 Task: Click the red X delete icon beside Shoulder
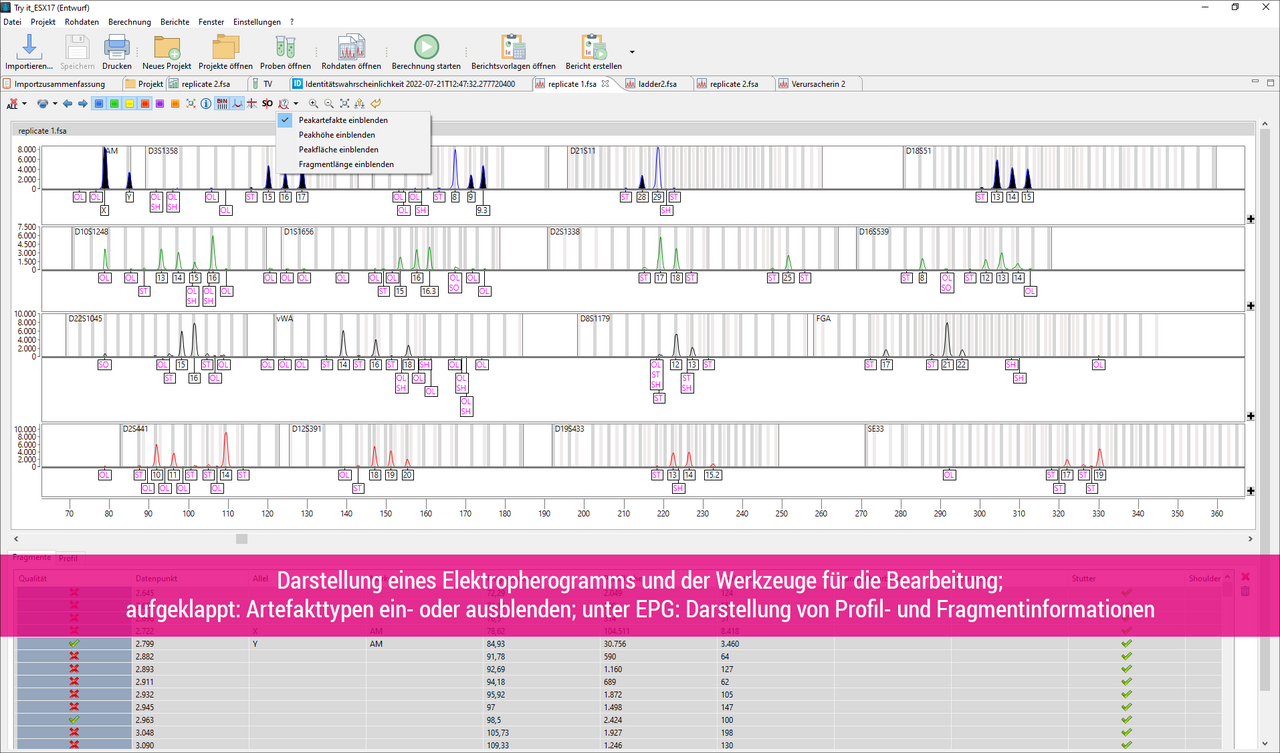1245,577
